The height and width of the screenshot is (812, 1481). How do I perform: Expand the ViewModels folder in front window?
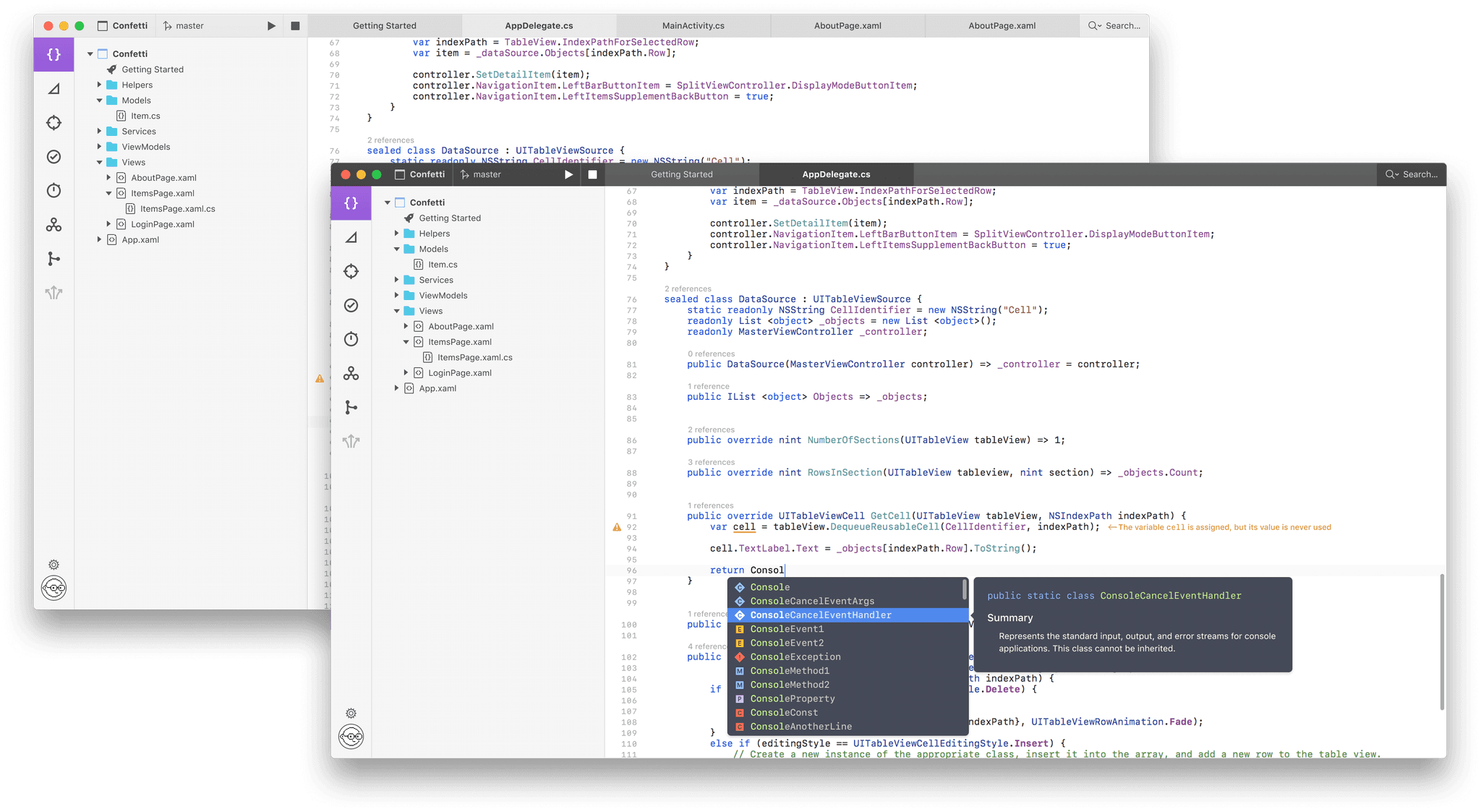[x=396, y=295]
